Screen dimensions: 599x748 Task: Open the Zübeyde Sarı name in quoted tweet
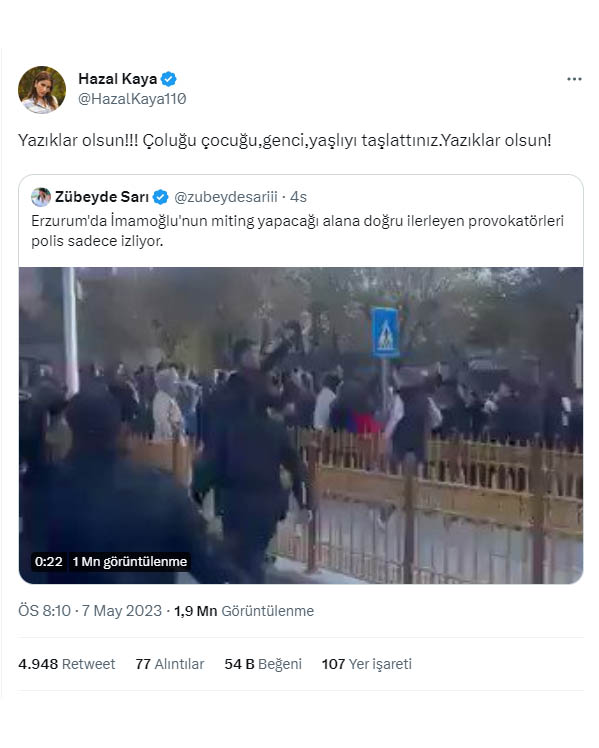[102, 197]
